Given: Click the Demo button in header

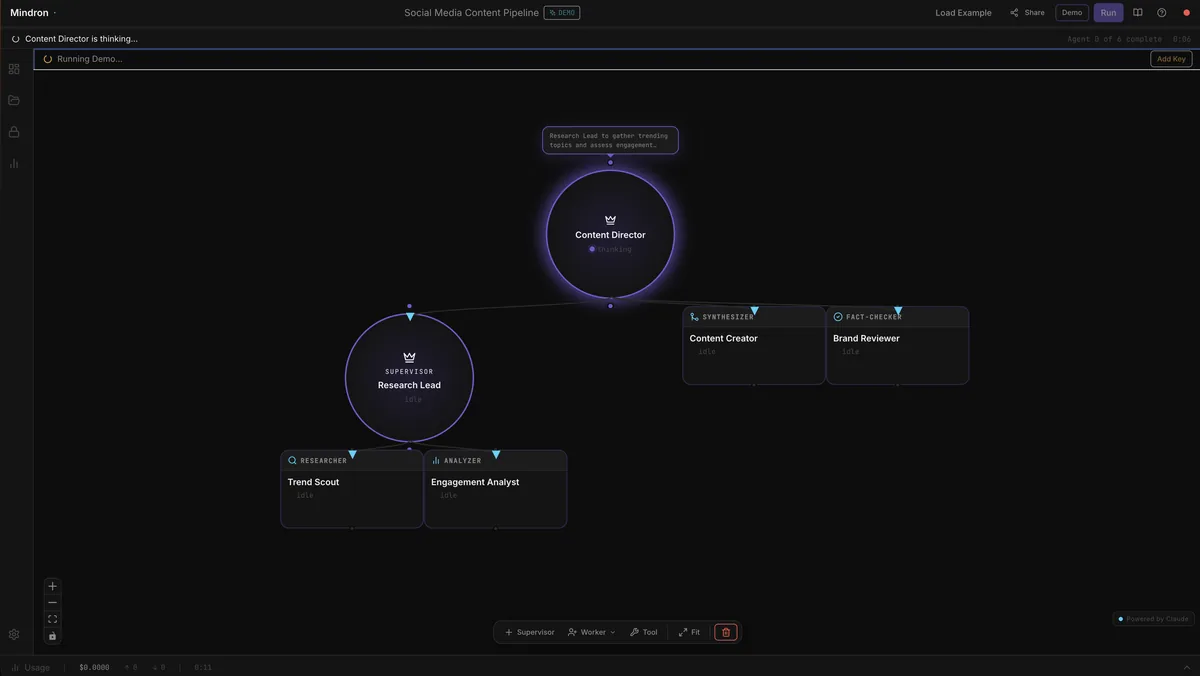Looking at the screenshot, I should click(1072, 13).
